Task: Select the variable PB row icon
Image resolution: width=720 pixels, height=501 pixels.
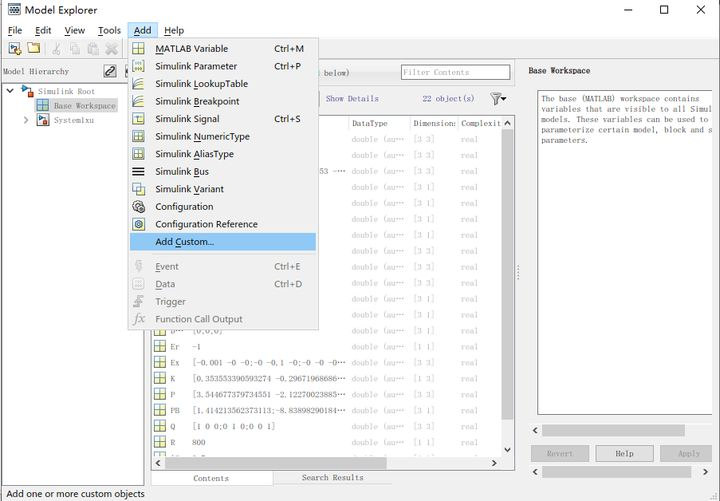Action: coord(160,410)
